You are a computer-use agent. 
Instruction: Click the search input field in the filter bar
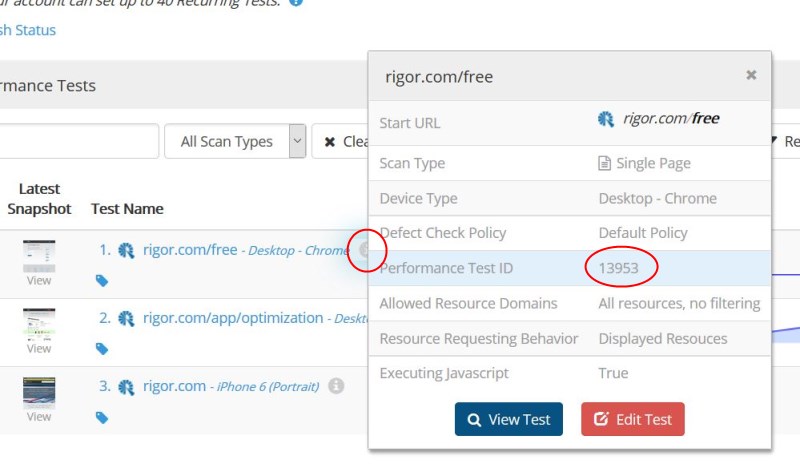(x=79, y=141)
